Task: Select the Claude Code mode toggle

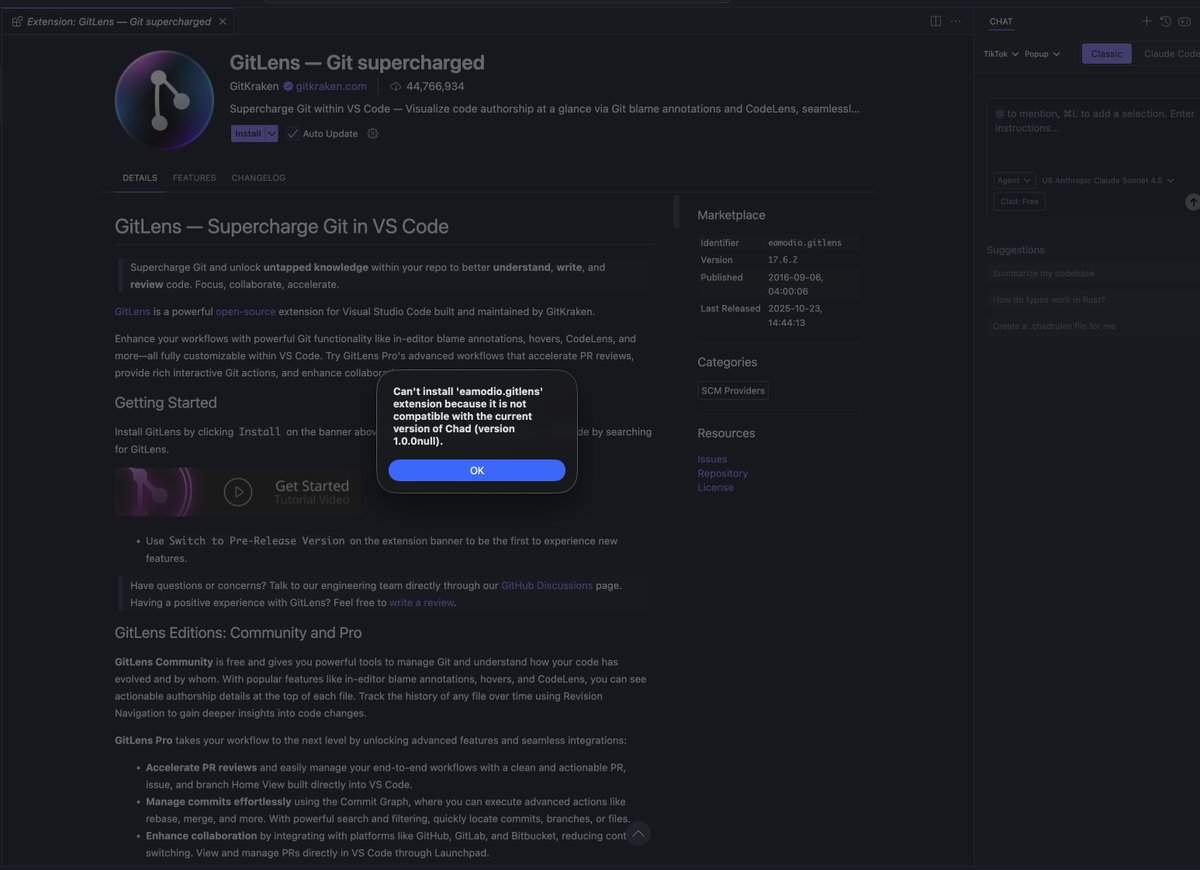Action: (x=1170, y=54)
